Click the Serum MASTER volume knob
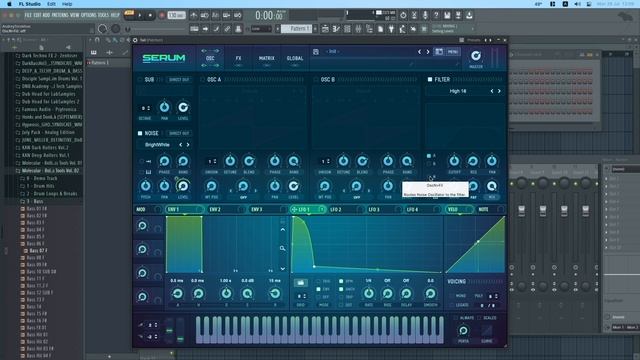The image size is (640, 360). (x=476, y=56)
